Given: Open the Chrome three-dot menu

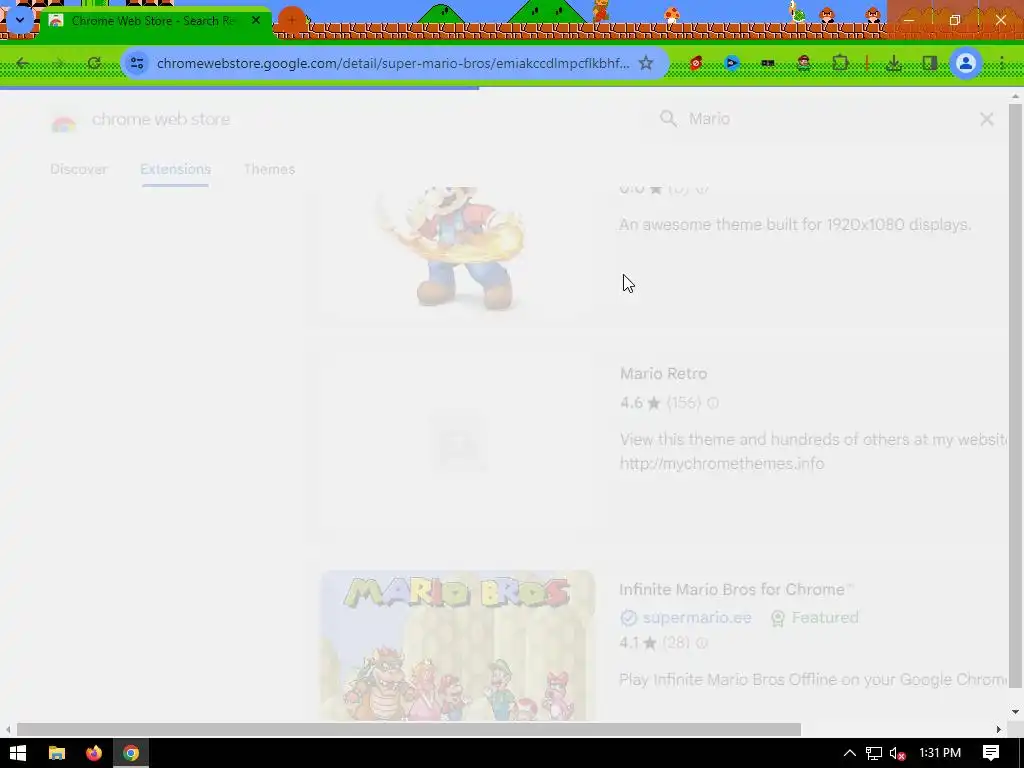Looking at the screenshot, I should tap(1002, 63).
